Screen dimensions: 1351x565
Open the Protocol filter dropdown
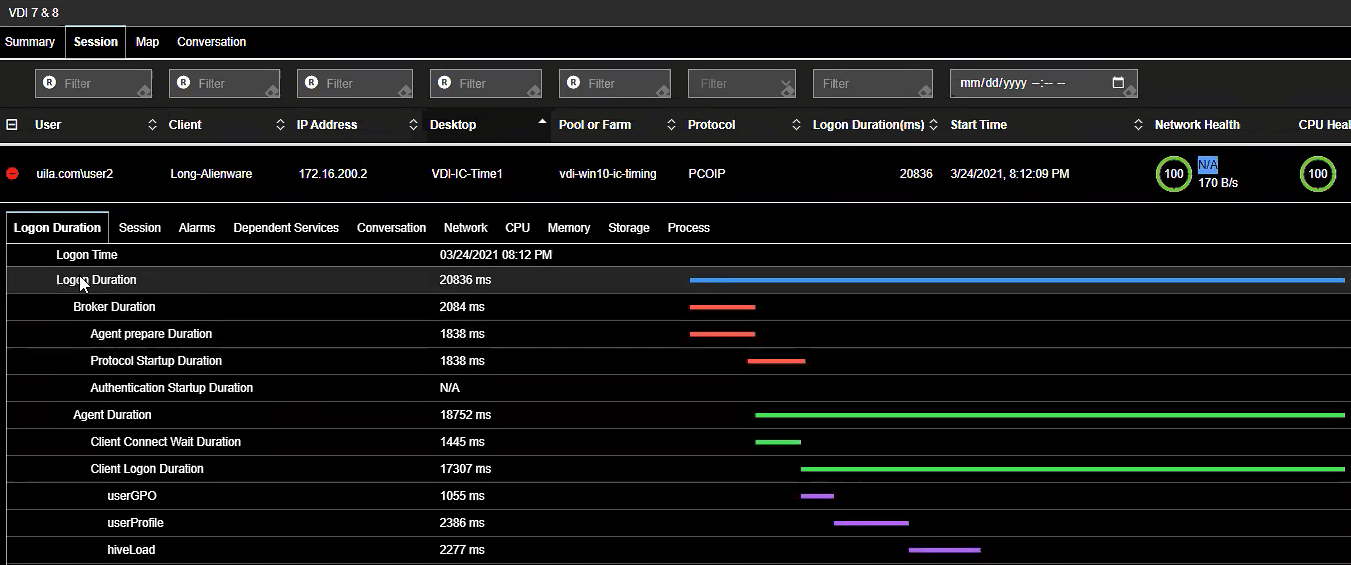(x=741, y=84)
